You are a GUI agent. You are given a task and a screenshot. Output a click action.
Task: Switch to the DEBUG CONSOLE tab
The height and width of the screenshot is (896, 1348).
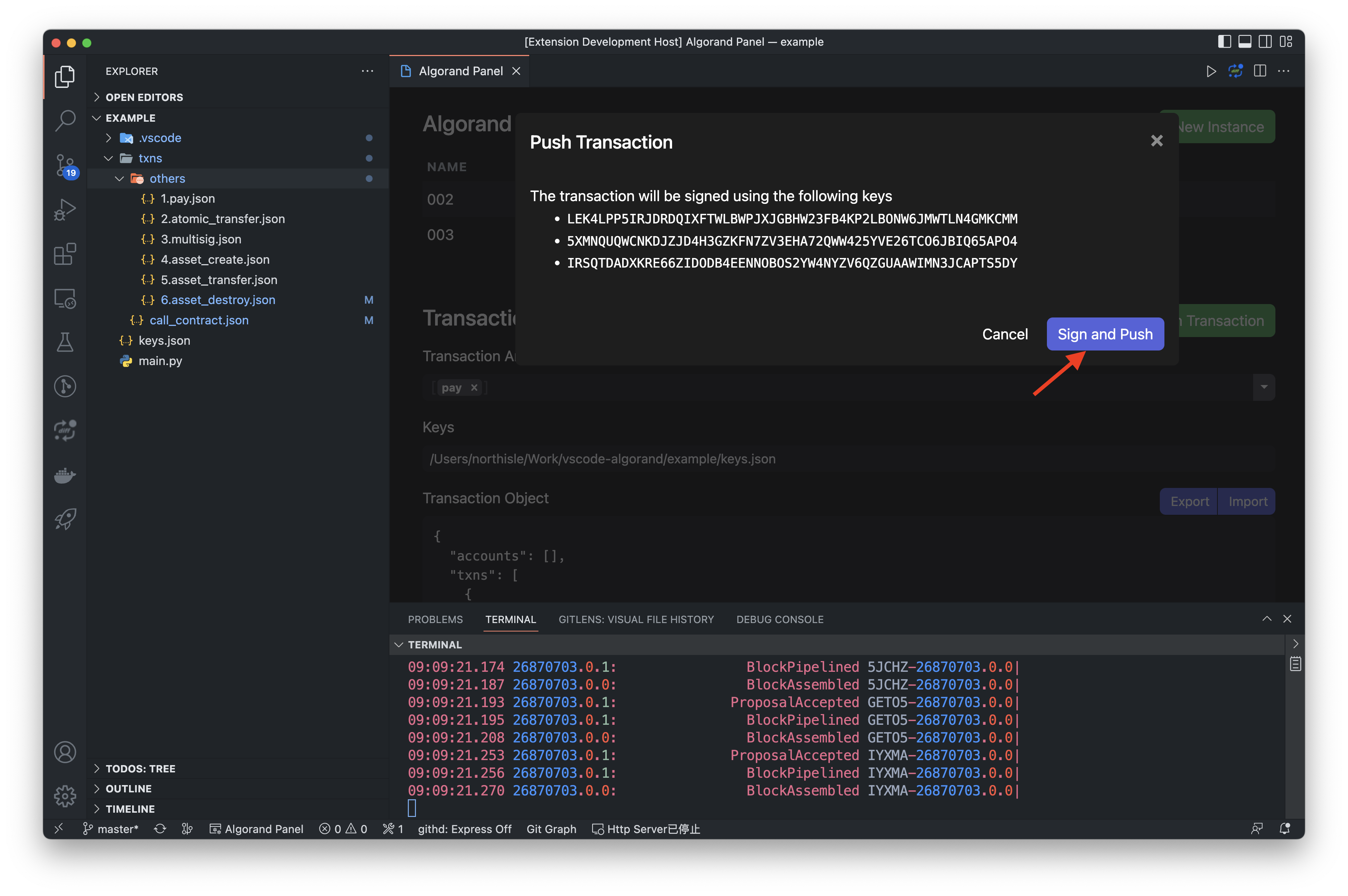[x=779, y=620]
